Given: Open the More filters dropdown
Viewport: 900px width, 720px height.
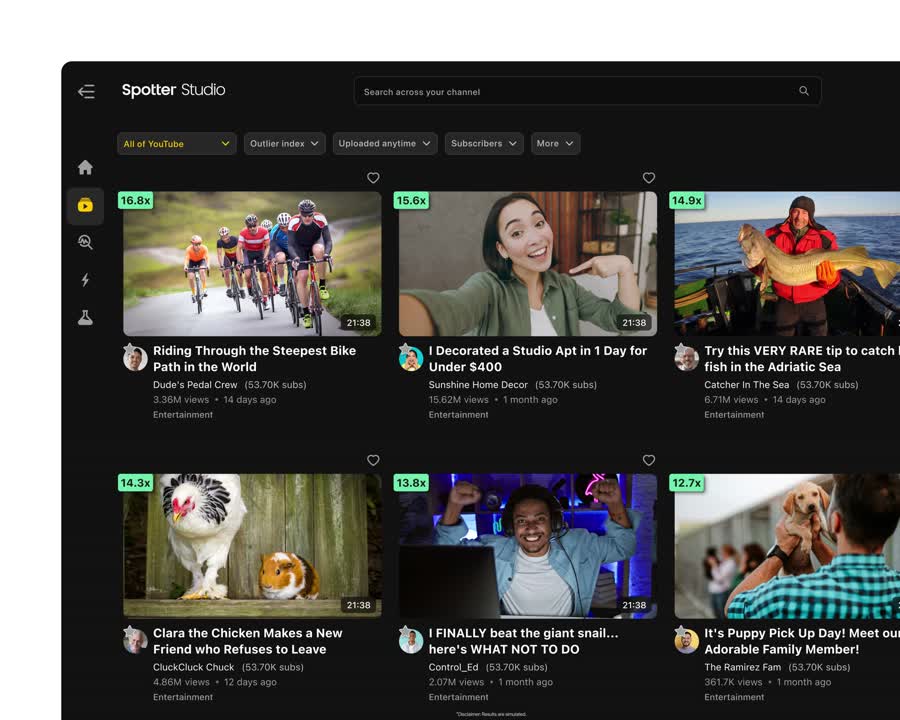Looking at the screenshot, I should [555, 144].
